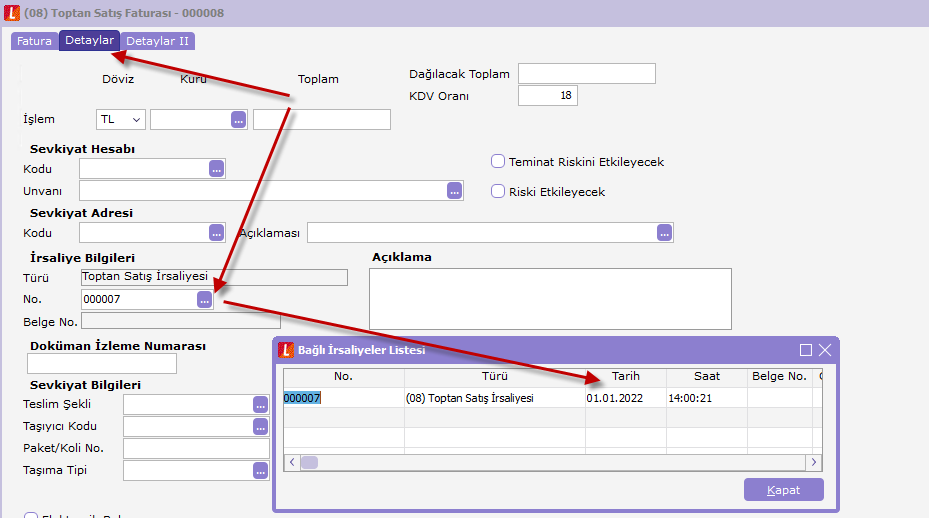
Task: Enable Teminat Riskini Etkileyecek checkbox
Action: click(498, 162)
